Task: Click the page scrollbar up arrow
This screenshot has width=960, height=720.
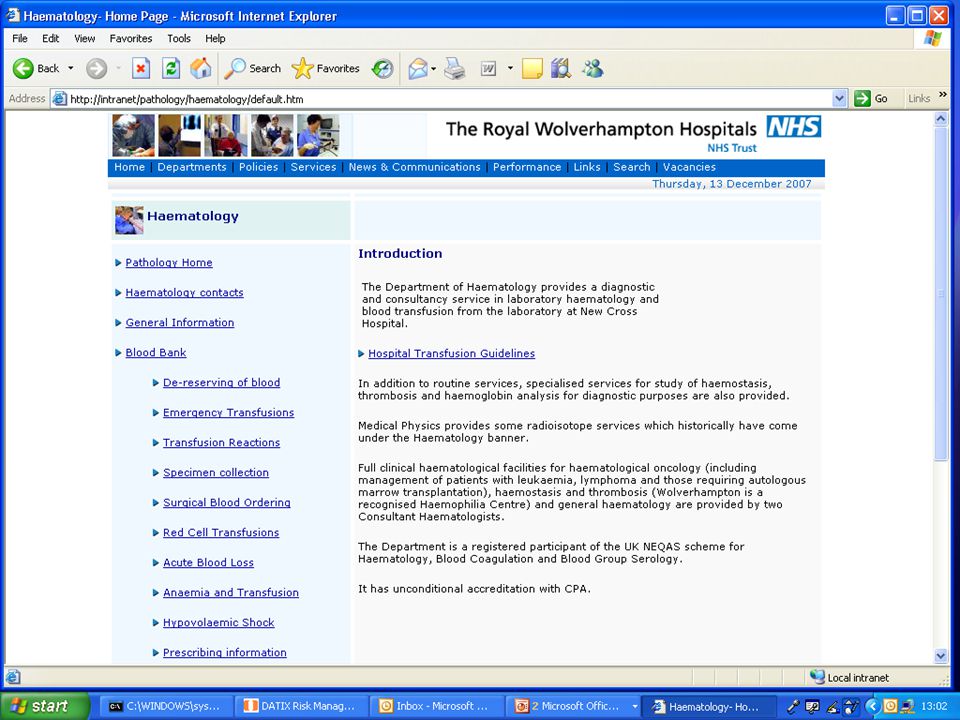Action: tap(941, 120)
